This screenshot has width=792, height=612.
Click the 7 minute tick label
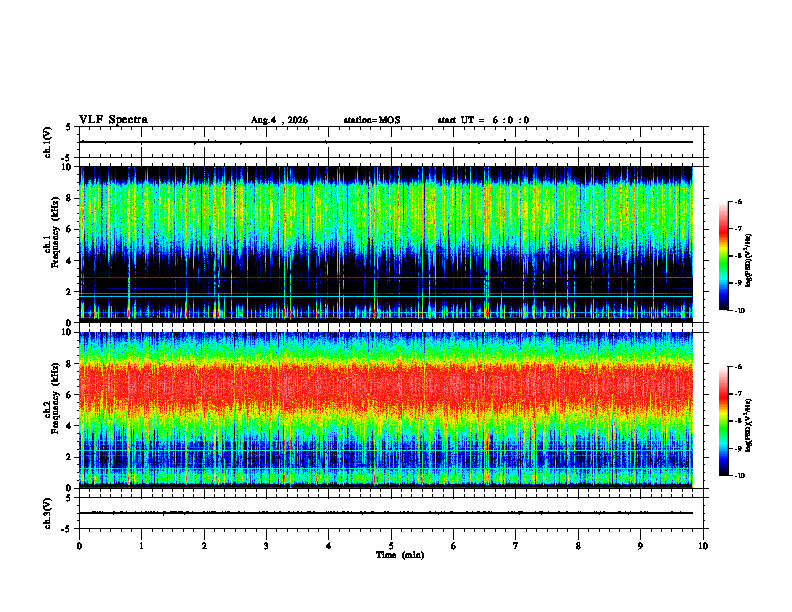click(516, 546)
